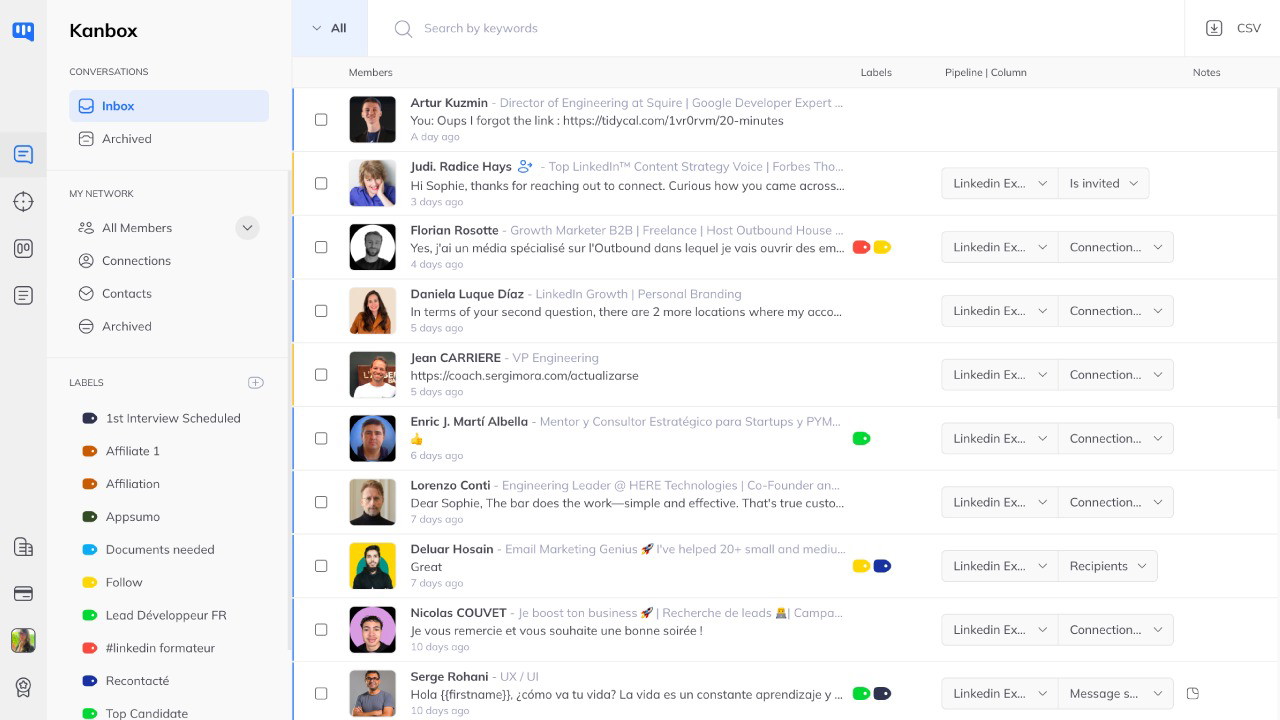Image resolution: width=1280 pixels, height=720 pixels.
Task: Open Enric J. Martí Albella's pipeline dropdown
Action: coord(999,438)
